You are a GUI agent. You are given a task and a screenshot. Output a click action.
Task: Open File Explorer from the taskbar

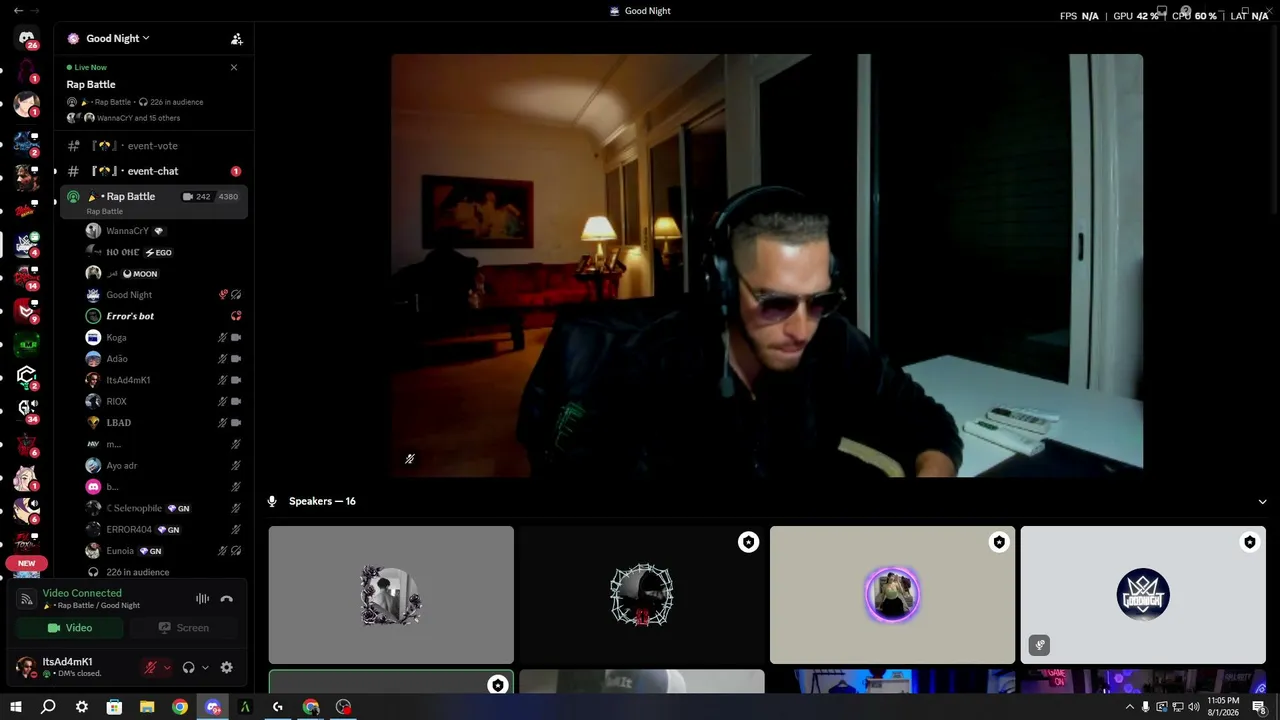[147, 707]
